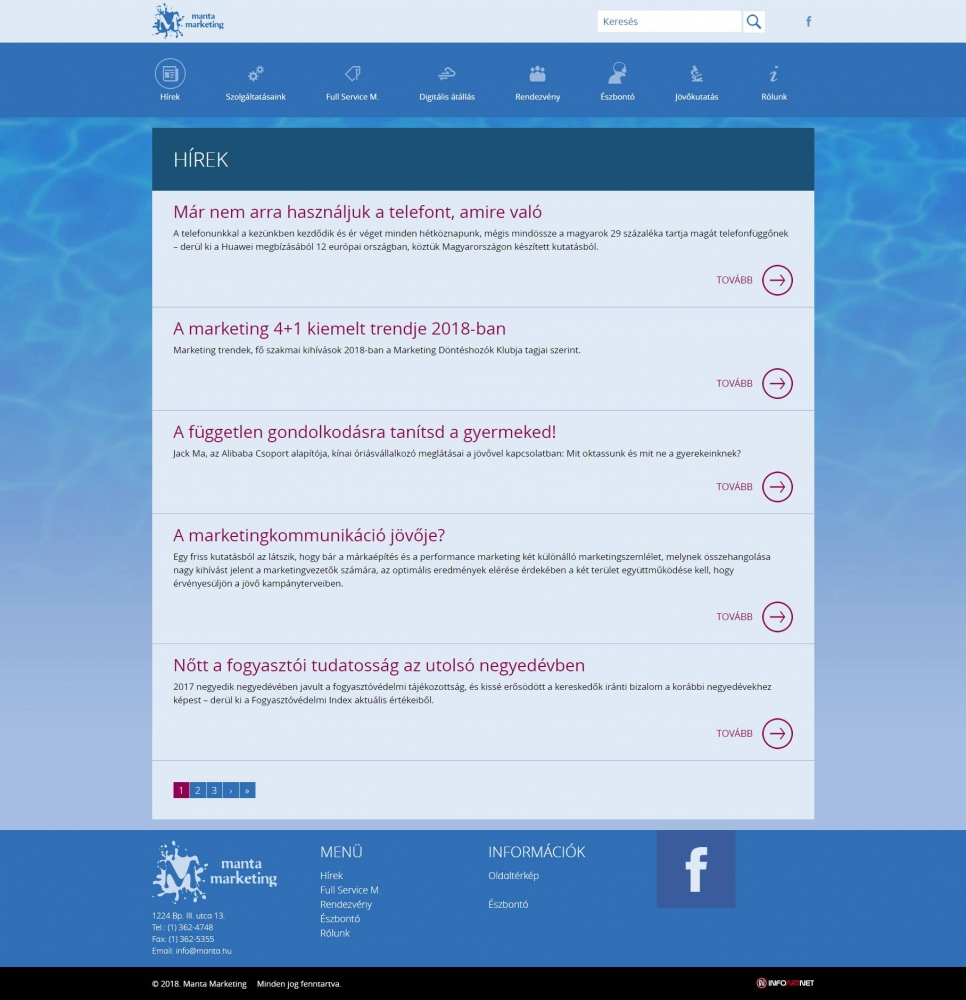Viewport: 966px width, 1000px height.
Task: Open the Hírek menu label
Action: 170,97
